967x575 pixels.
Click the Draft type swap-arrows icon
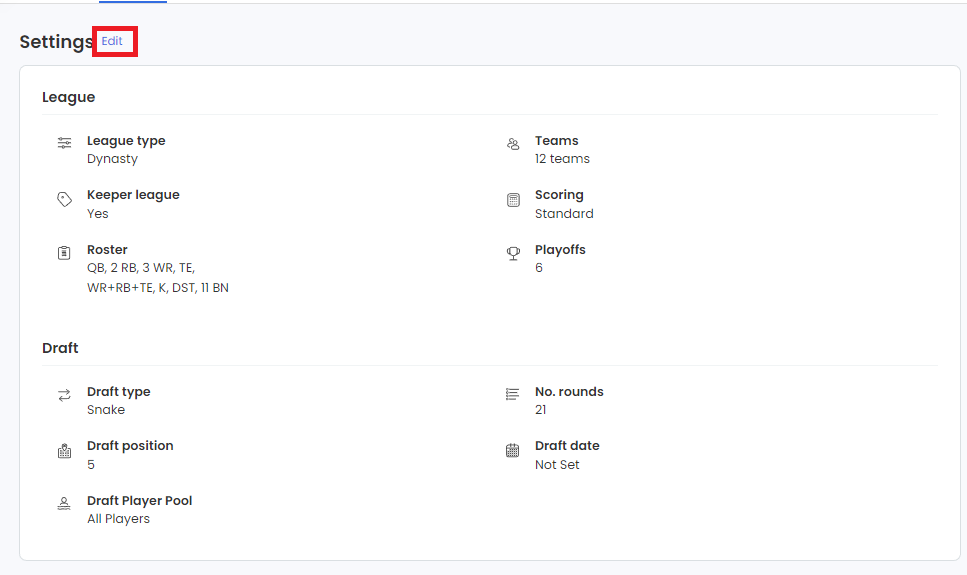[65, 395]
